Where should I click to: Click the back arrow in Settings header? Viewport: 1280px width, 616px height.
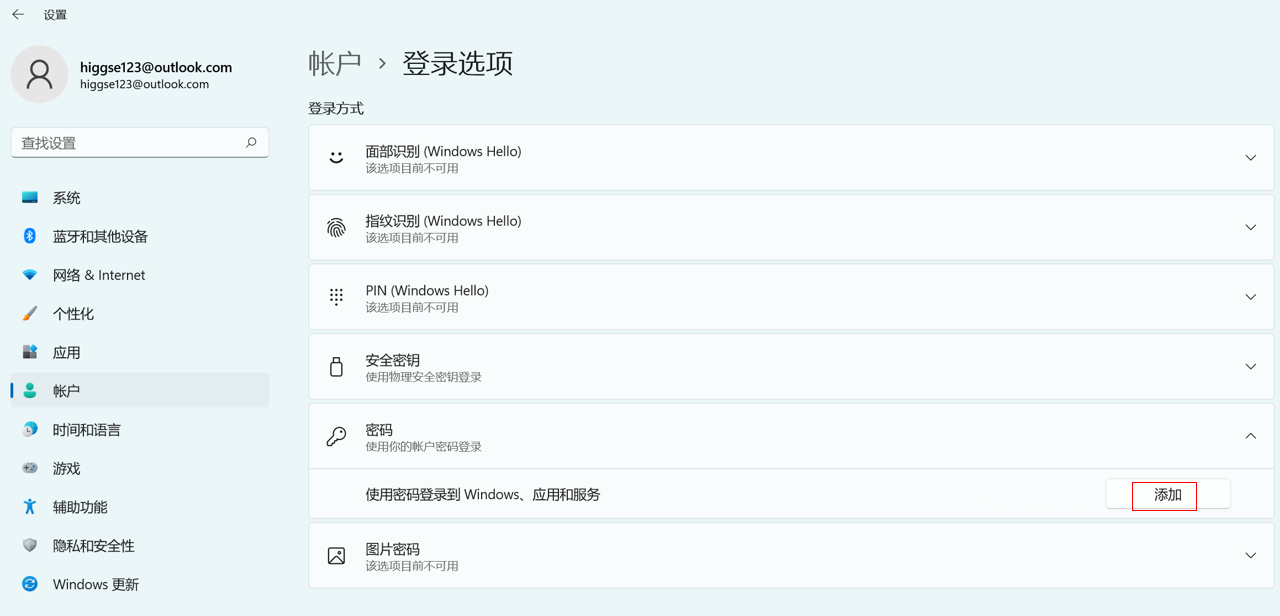18,15
